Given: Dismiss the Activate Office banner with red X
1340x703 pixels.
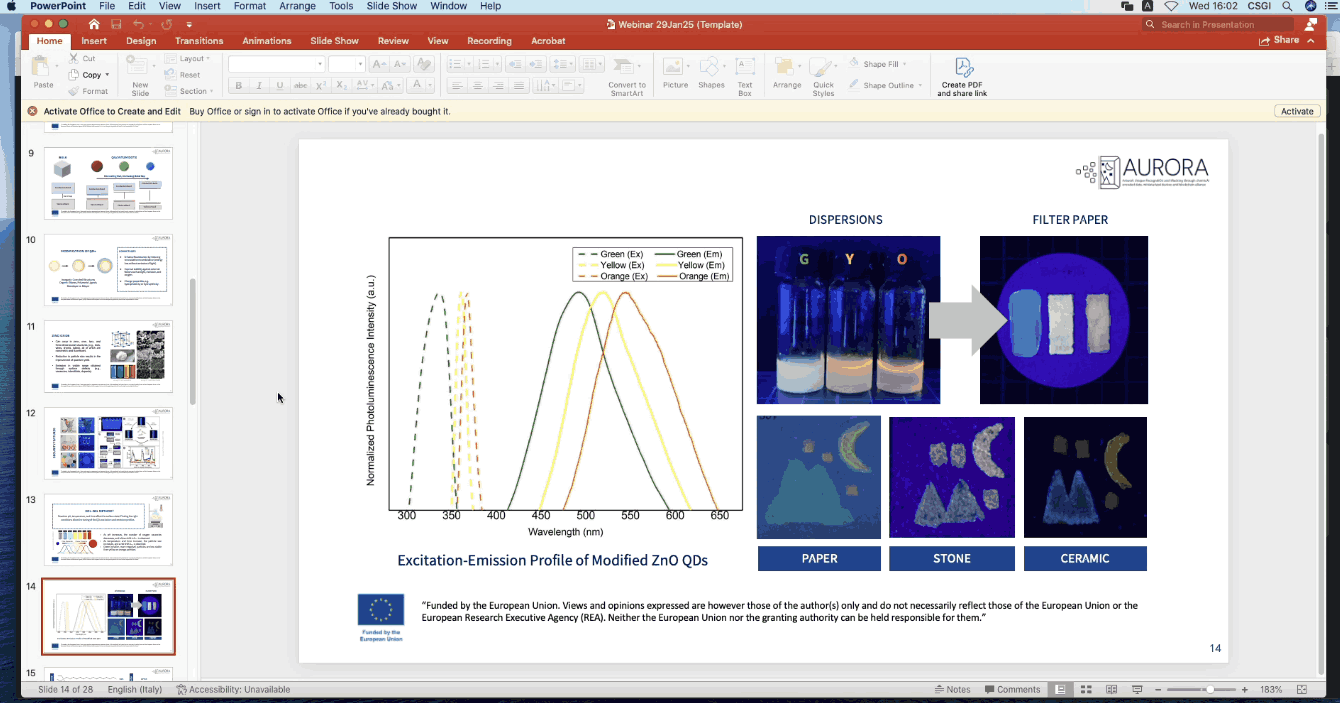Looking at the screenshot, I should (x=33, y=111).
